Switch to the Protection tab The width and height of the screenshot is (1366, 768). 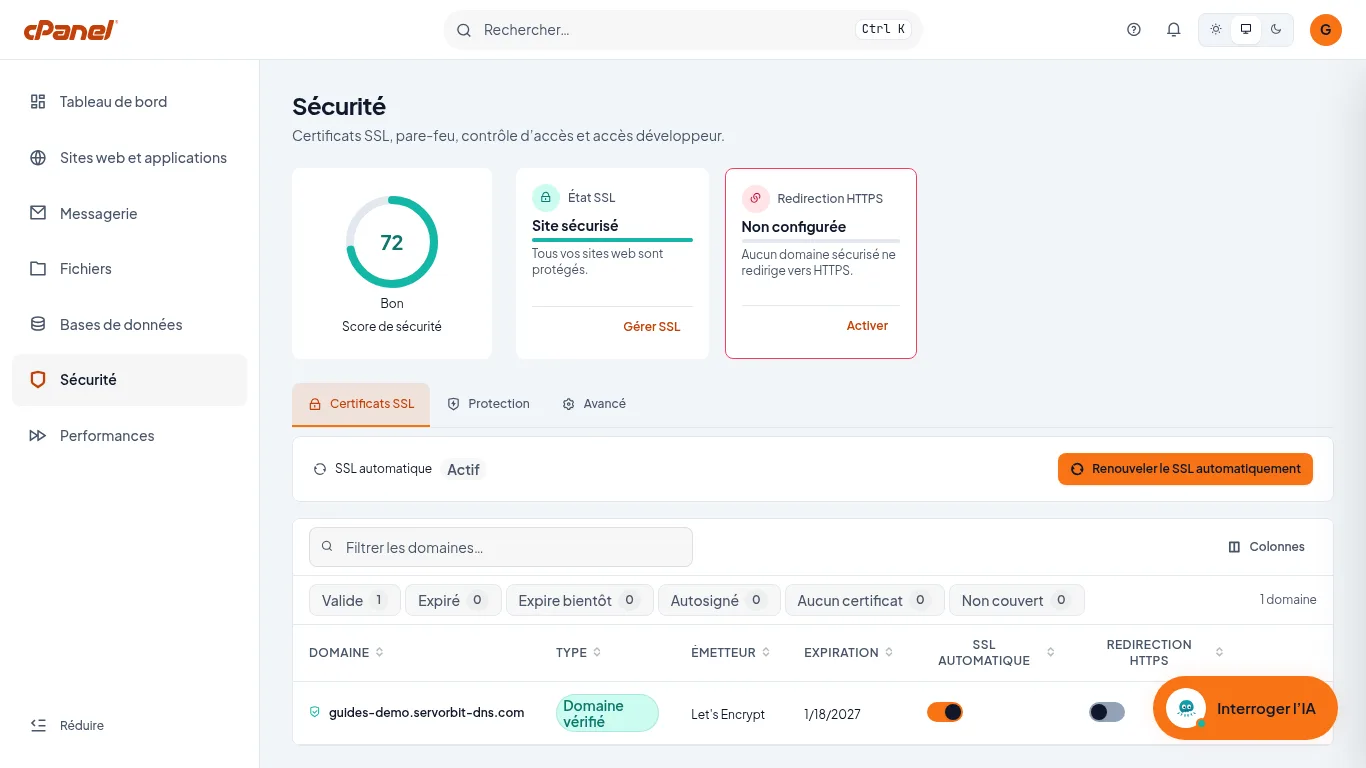(488, 404)
